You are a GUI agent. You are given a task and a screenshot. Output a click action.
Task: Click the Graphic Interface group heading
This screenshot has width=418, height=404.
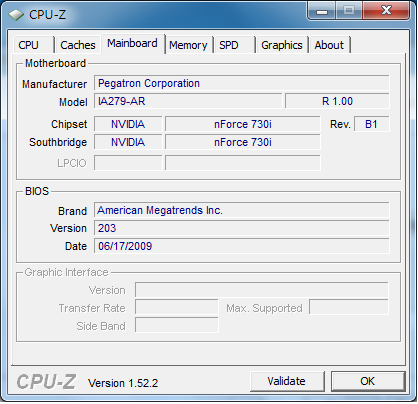pos(67,272)
